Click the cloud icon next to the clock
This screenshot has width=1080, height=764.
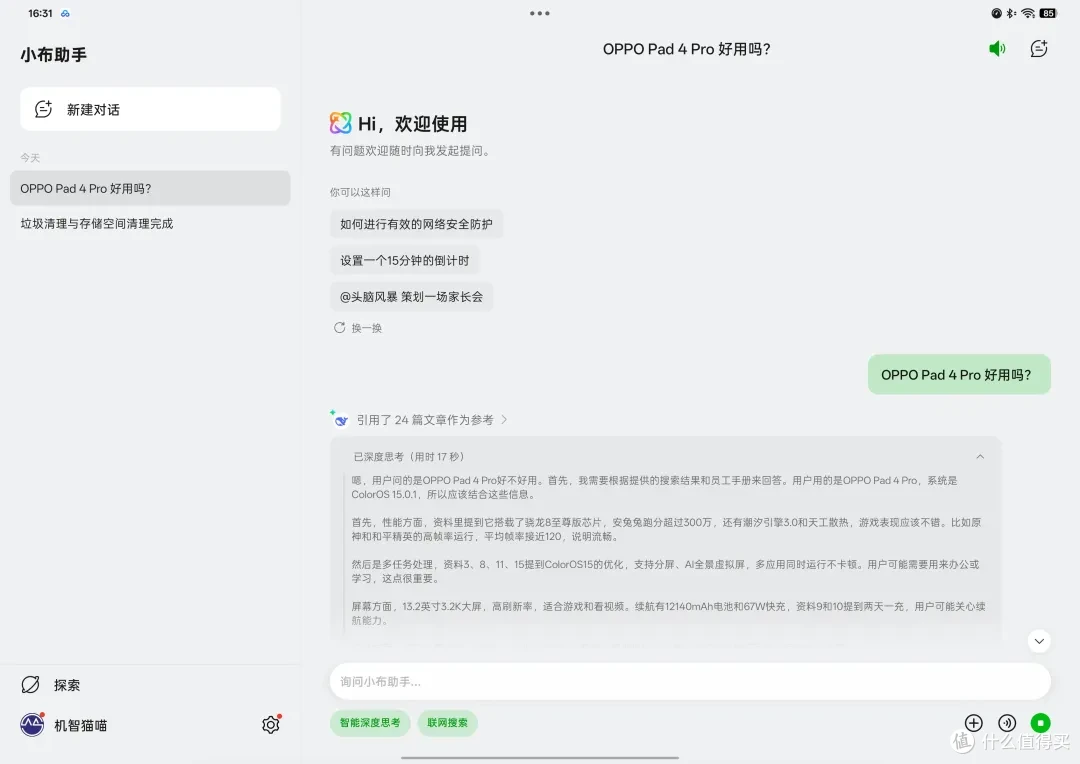(x=65, y=13)
